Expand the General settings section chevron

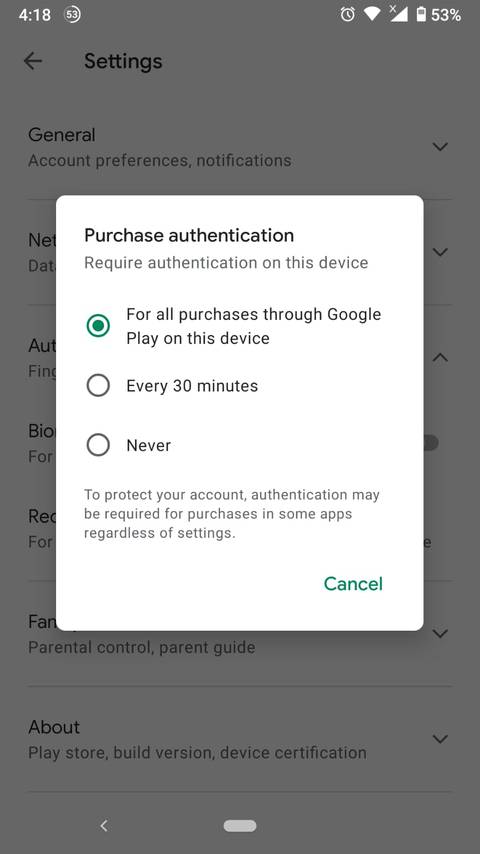pyautogui.click(x=440, y=147)
